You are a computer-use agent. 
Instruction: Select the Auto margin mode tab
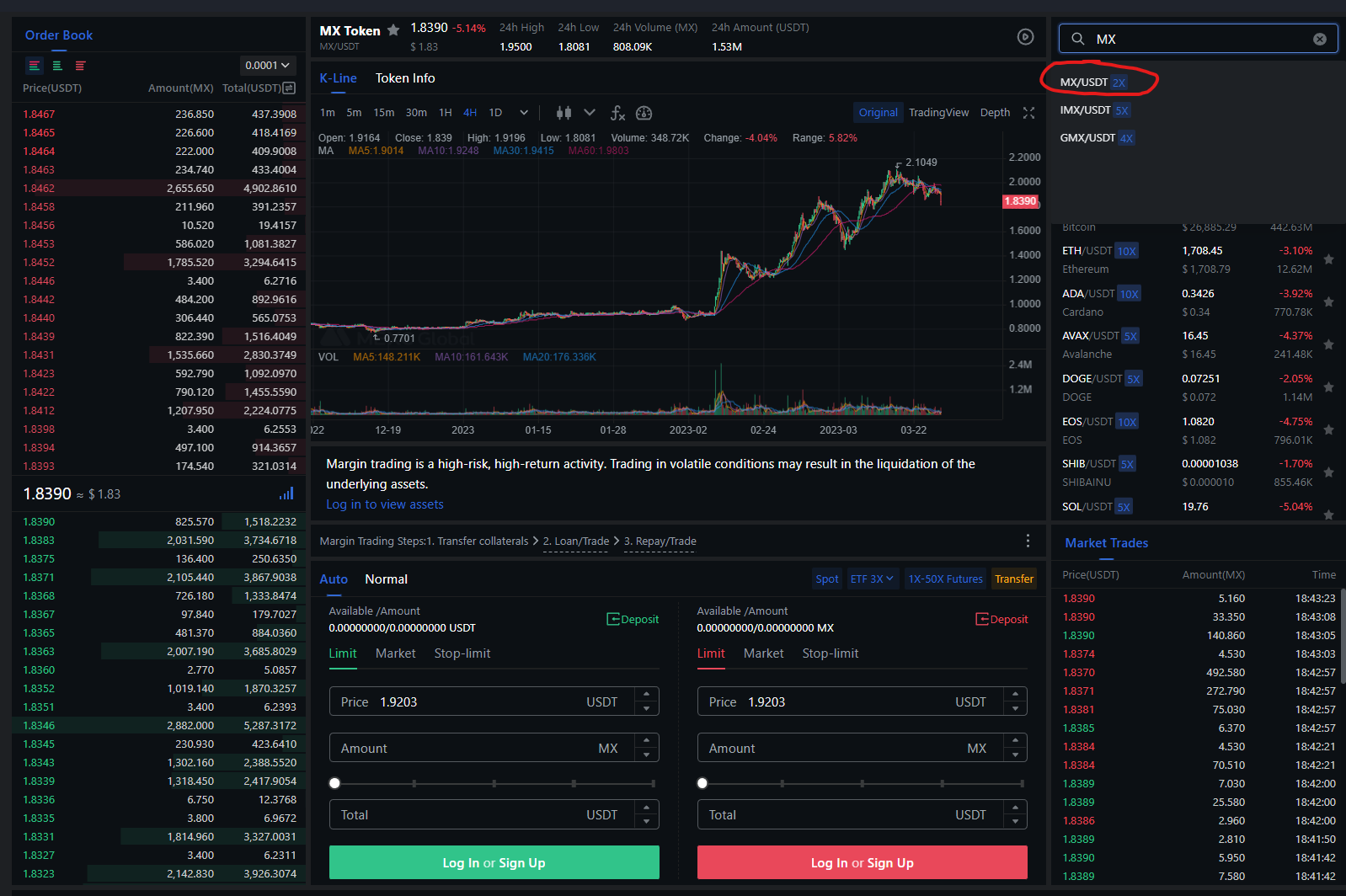click(x=334, y=579)
